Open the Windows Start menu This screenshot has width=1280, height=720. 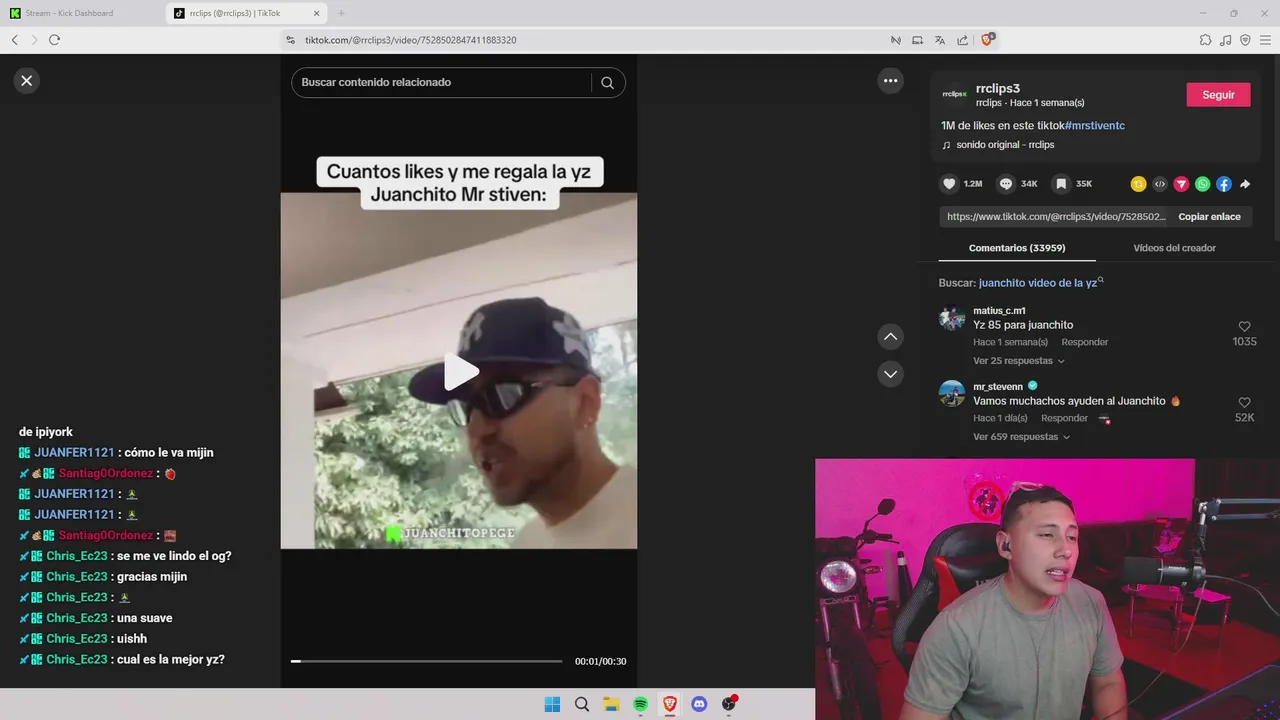click(552, 704)
